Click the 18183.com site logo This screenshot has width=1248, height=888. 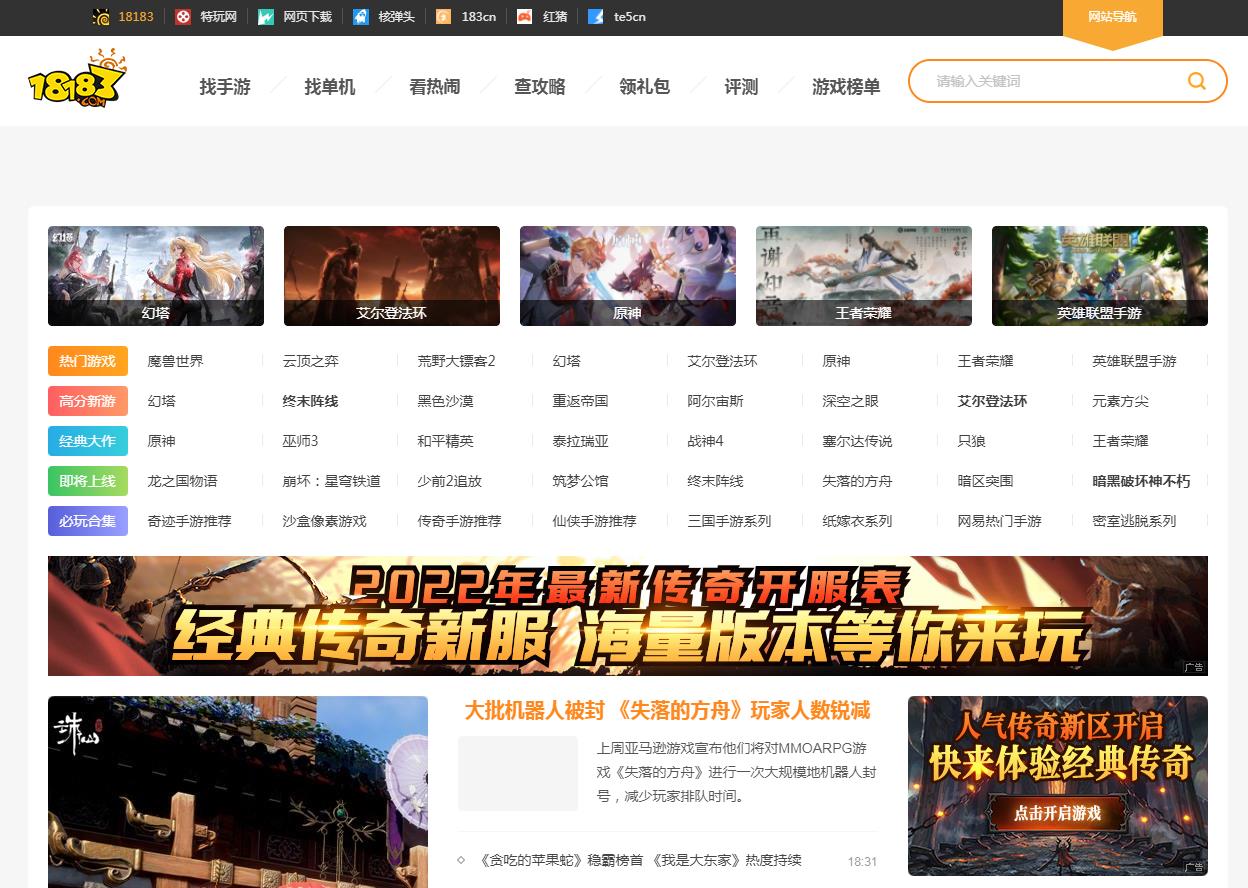coord(78,79)
